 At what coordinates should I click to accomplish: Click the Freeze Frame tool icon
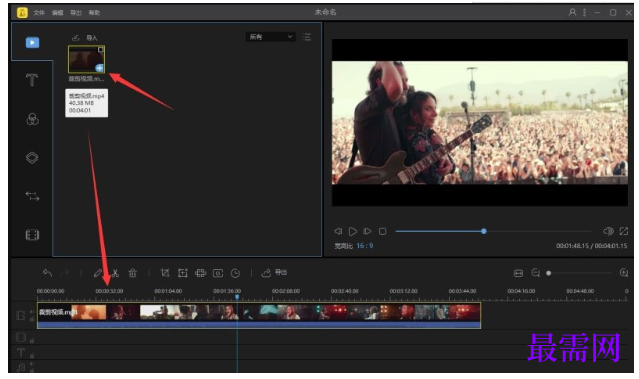click(218, 273)
